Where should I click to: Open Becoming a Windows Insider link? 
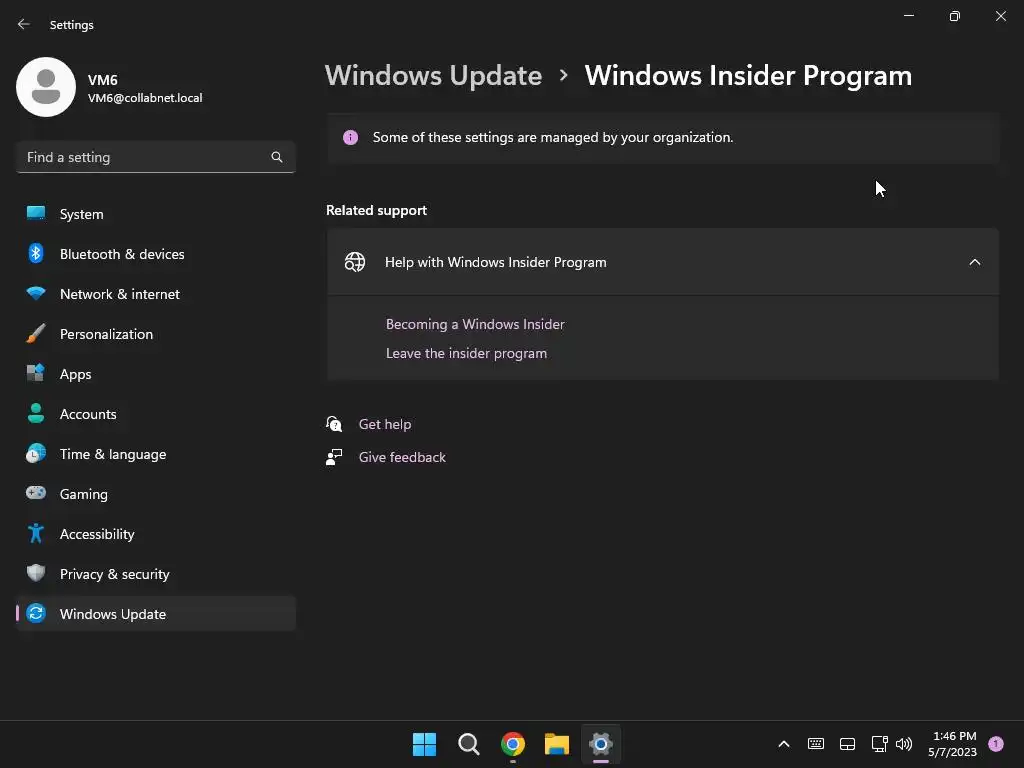point(475,324)
